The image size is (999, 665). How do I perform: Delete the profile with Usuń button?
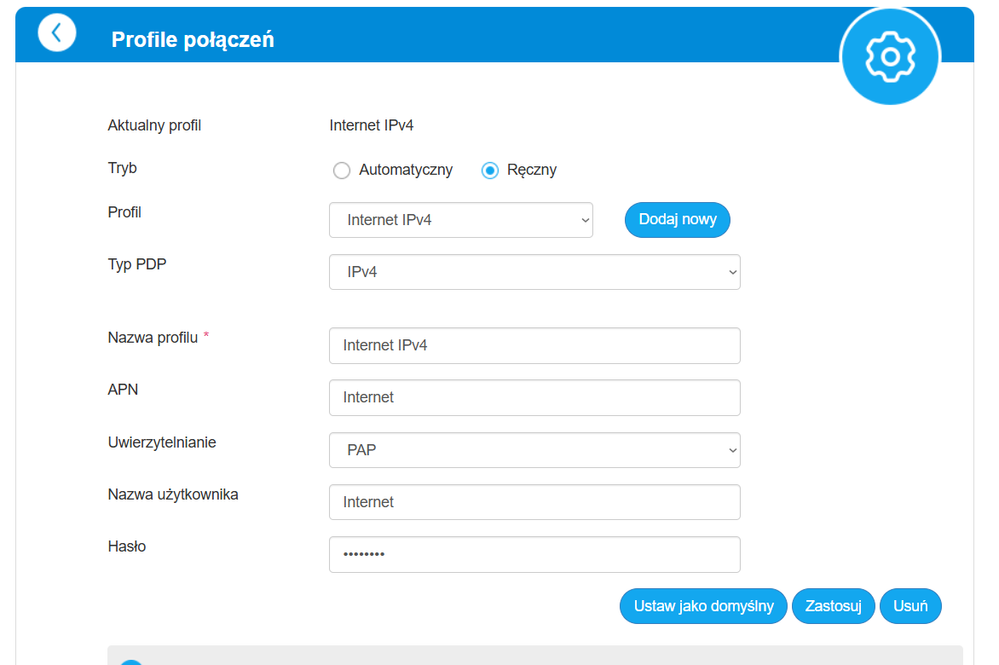910,606
